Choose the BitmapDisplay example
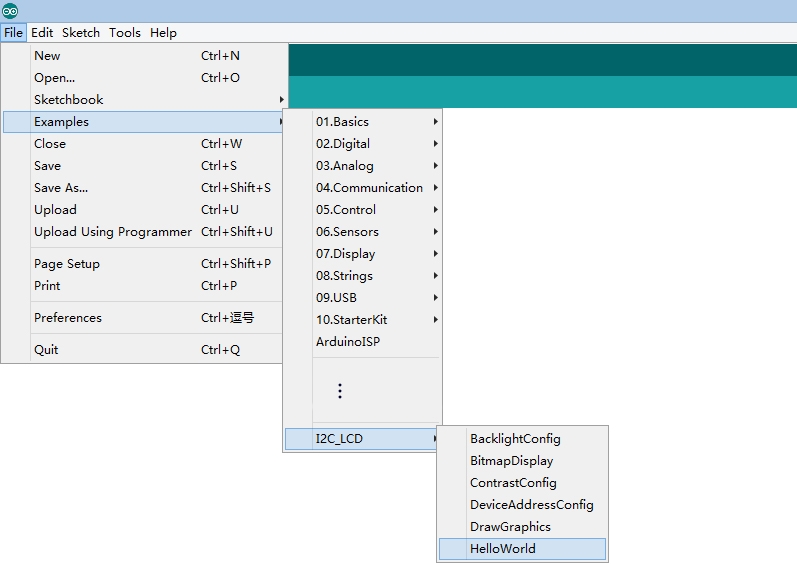 (x=511, y=461)
